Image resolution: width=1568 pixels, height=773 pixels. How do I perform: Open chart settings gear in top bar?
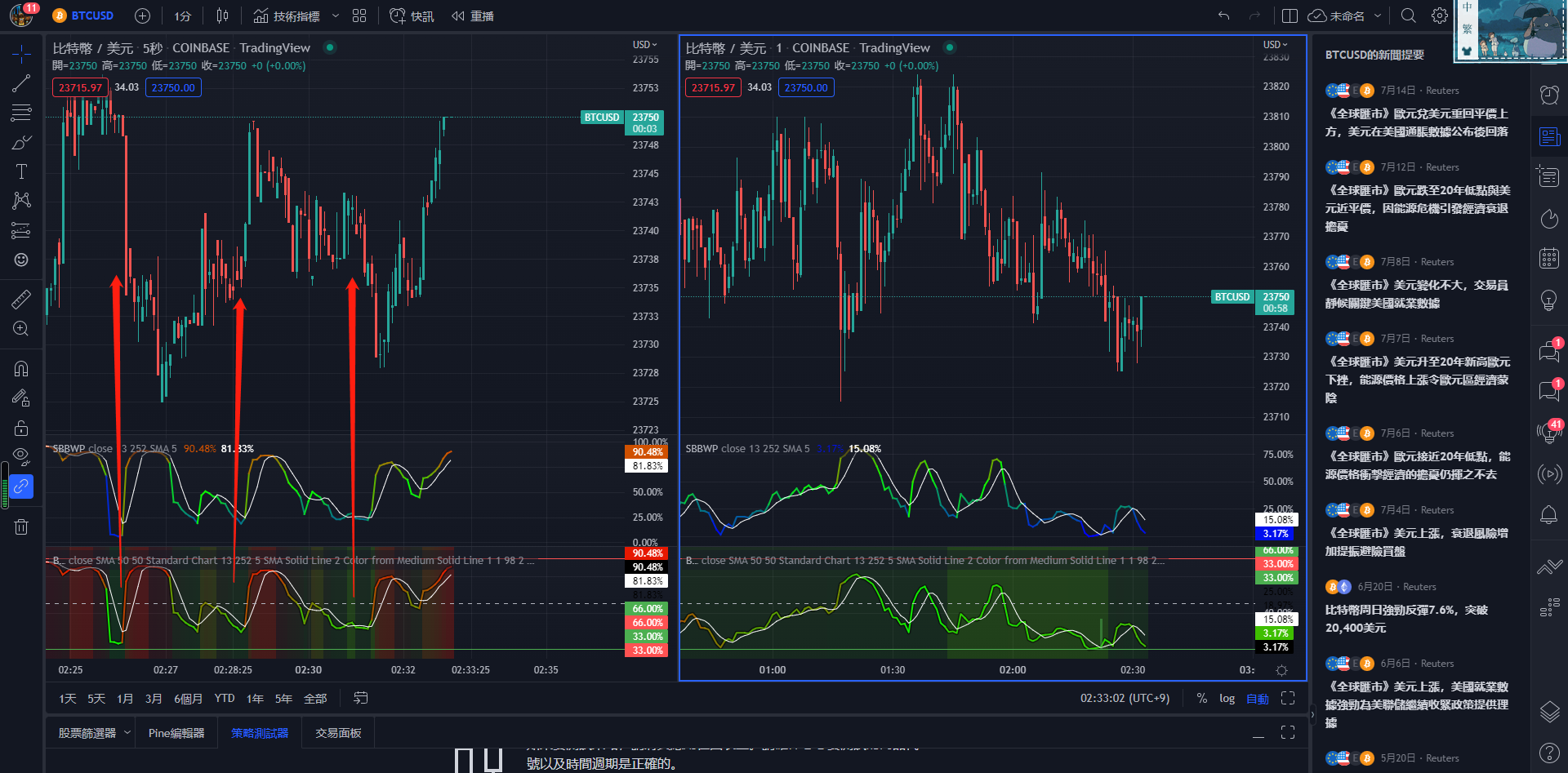click(x=1440, y=16)
